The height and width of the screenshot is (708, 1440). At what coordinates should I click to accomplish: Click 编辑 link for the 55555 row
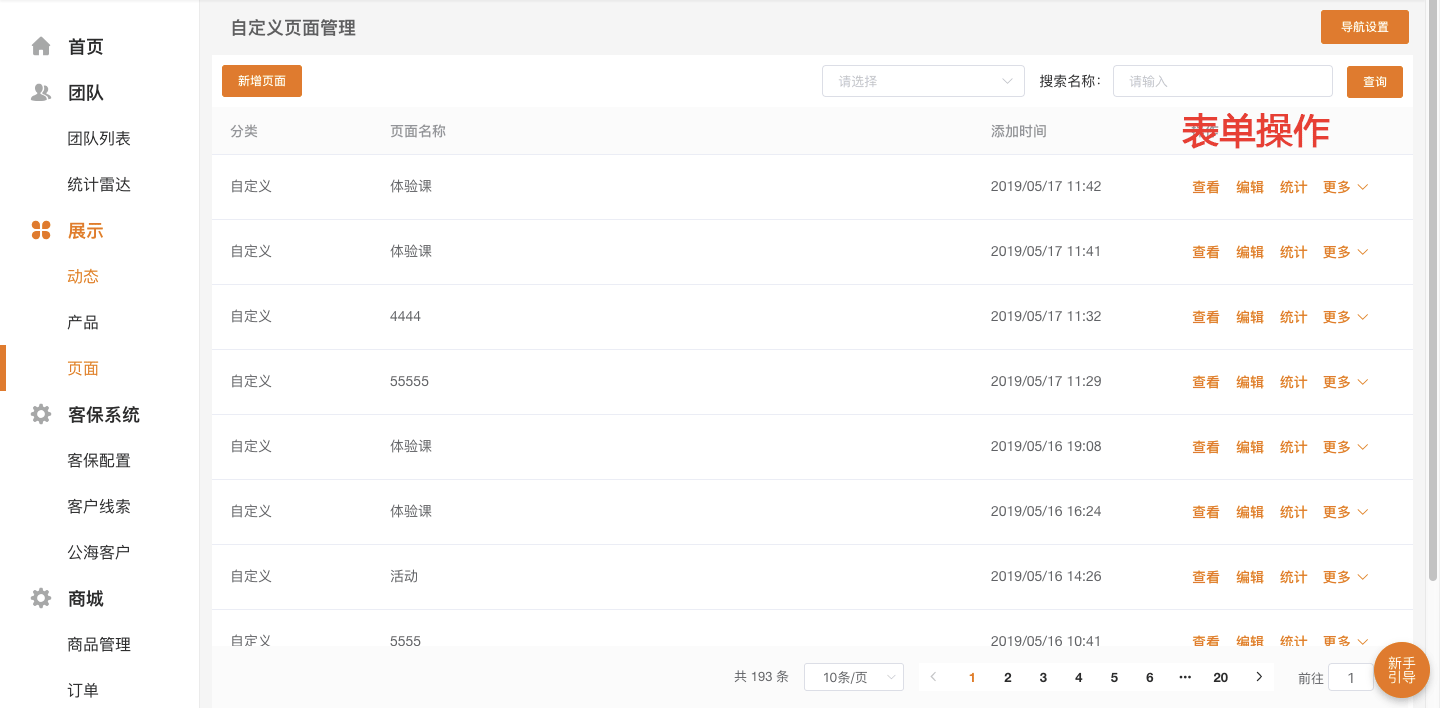pyautogui.click(x=1250, y=382)
